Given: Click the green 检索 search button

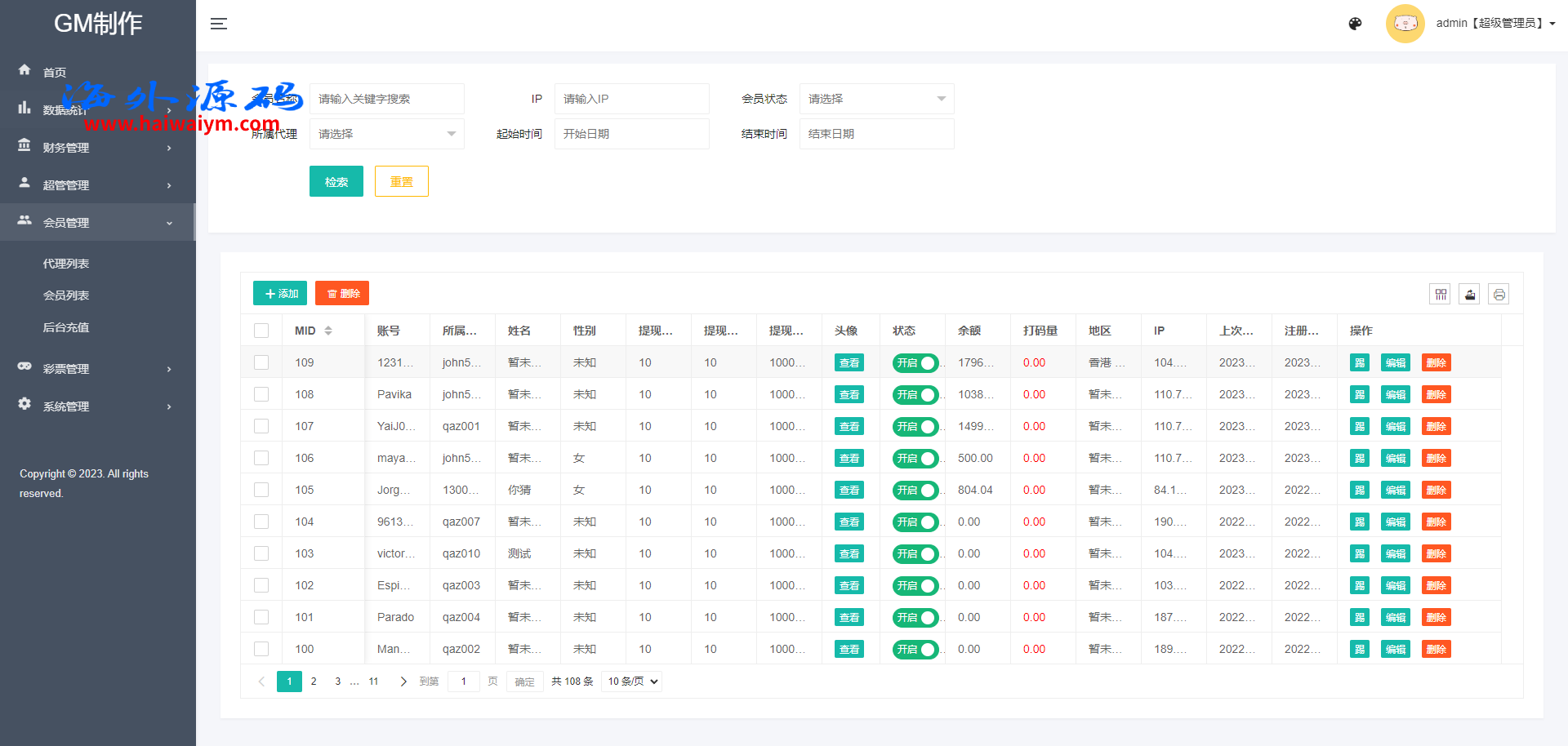Looking at the screenshot, I should pos(336,181).
